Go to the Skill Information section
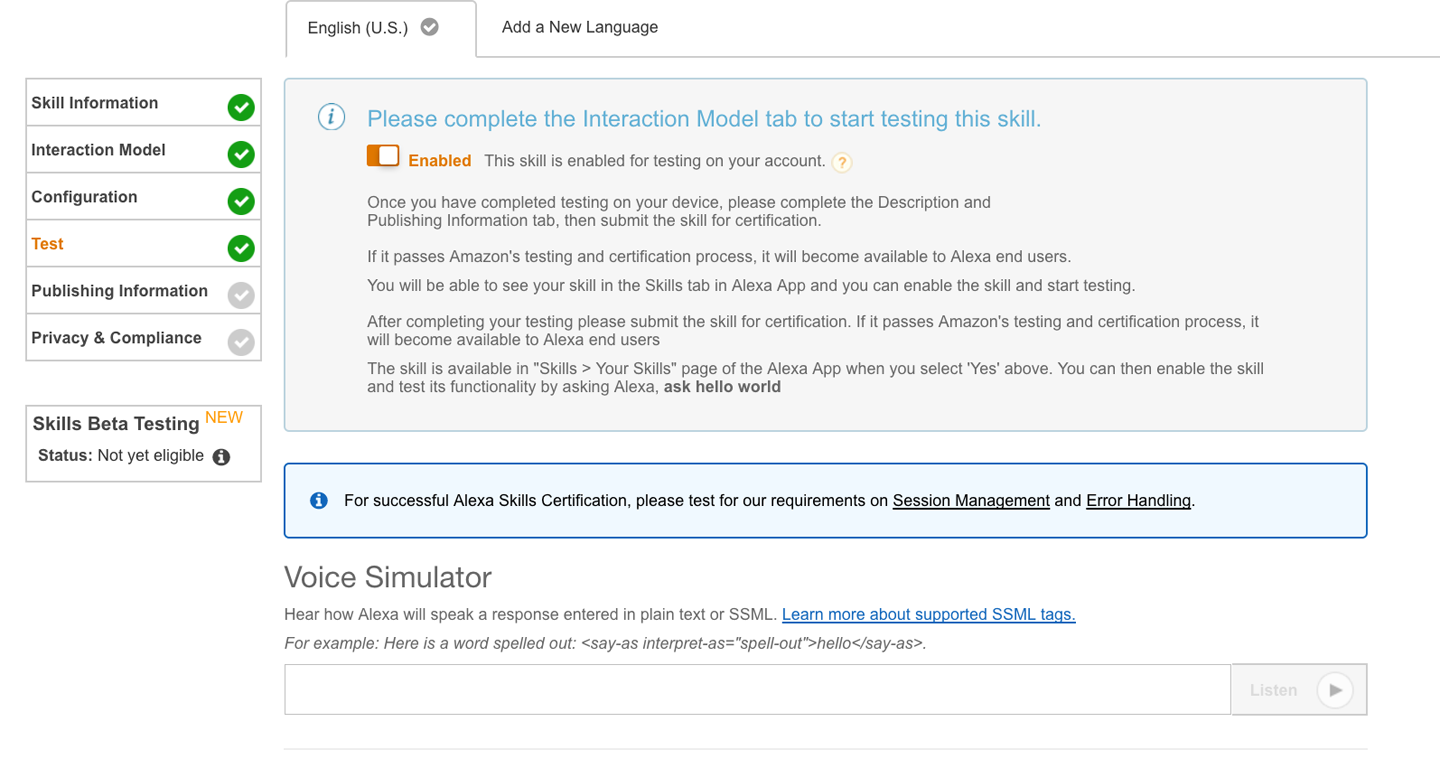Image resolution: width=1440 pixels, height=759 pixels. click(95, 103)
